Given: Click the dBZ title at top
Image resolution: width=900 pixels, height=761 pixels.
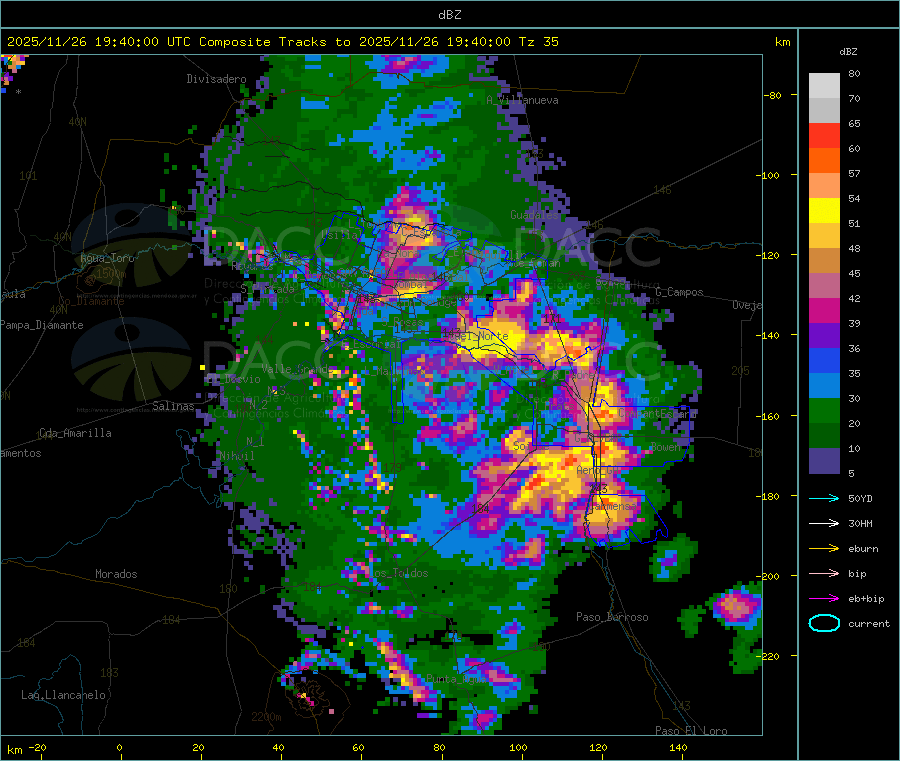Looking at the screenshot, I should tap(449, 14).
